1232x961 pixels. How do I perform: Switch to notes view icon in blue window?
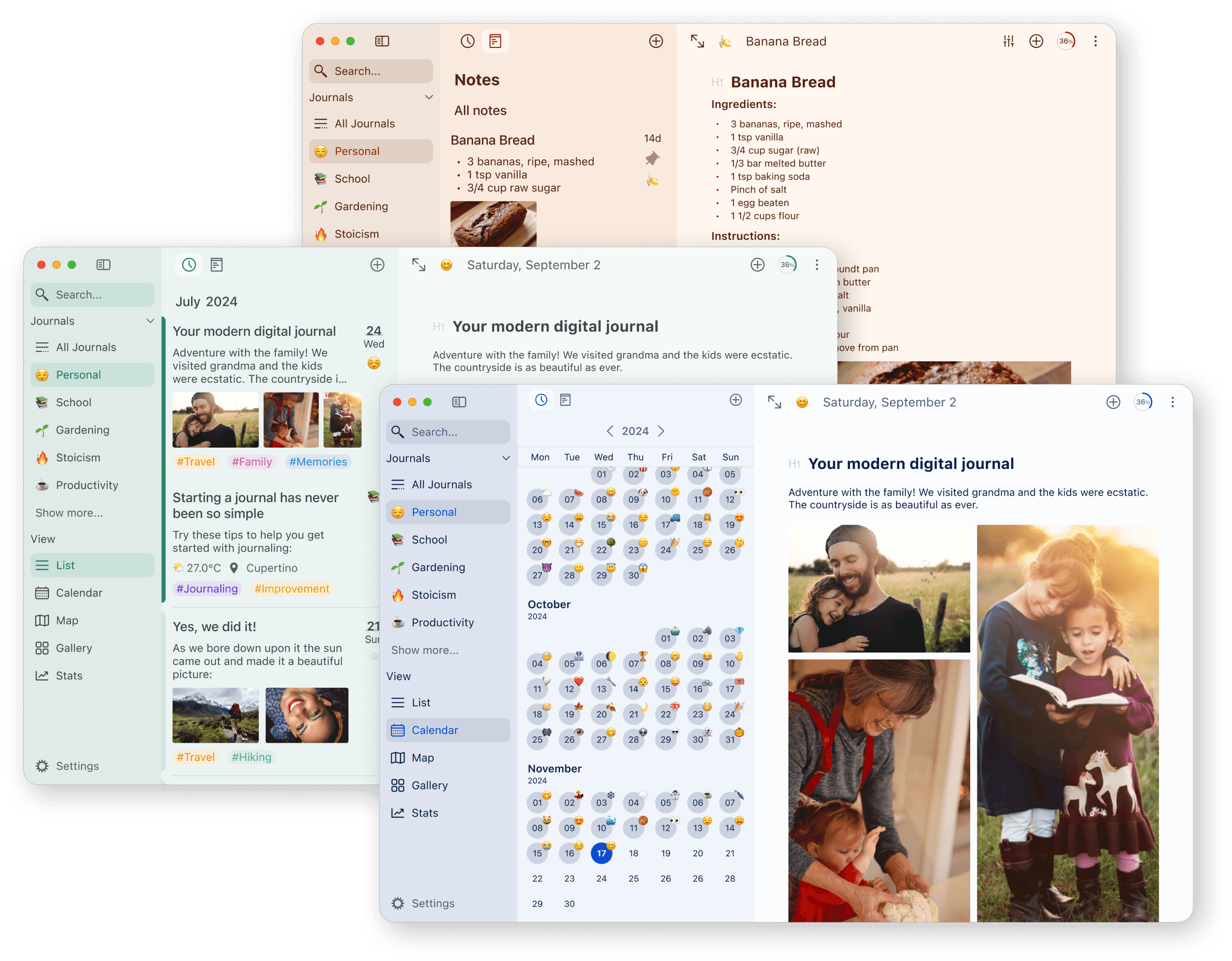565,400
